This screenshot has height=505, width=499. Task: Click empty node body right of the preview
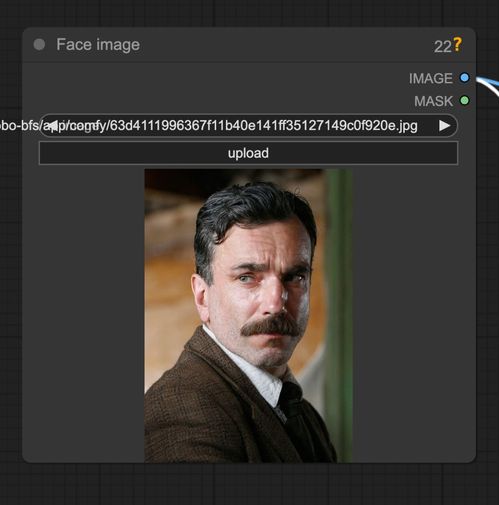click(413, 313)
